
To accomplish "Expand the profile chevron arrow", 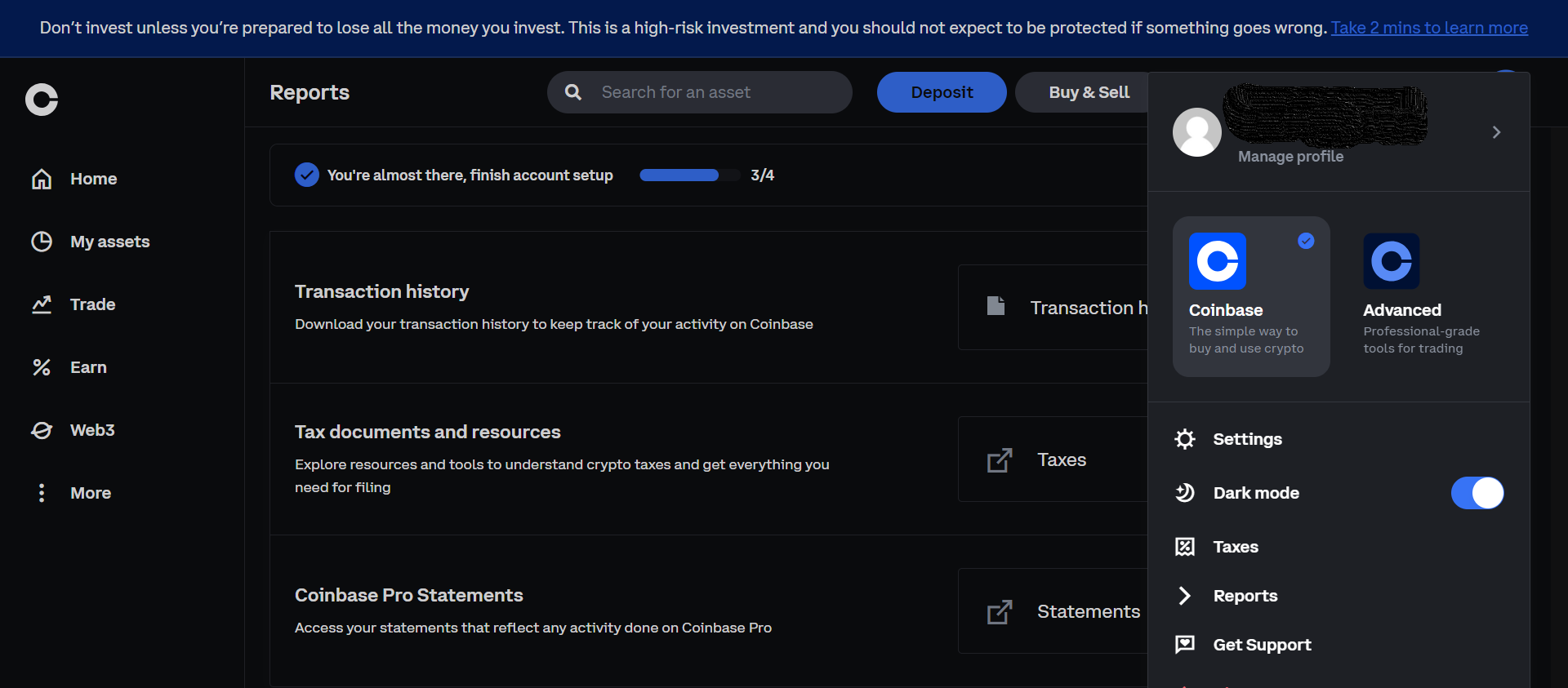I will (x=1496, y=132).
